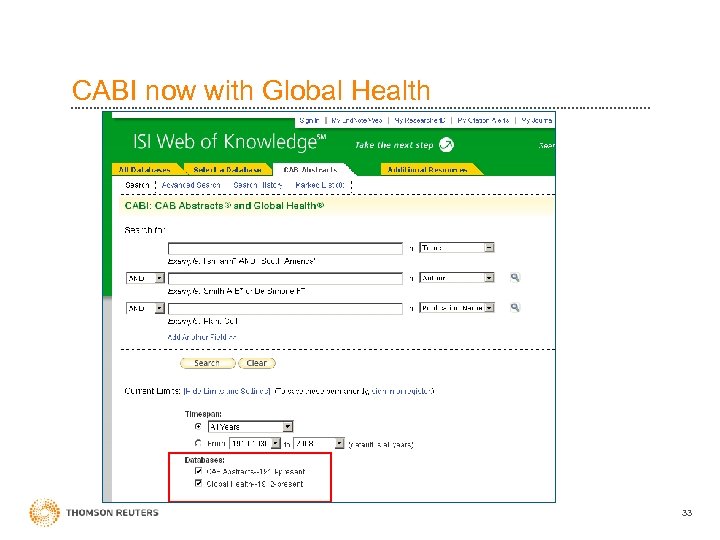Image resolution: width=720 pixels, height=540 pixels.
Task: Open the From start year dropdown
Action: [255, 444]
